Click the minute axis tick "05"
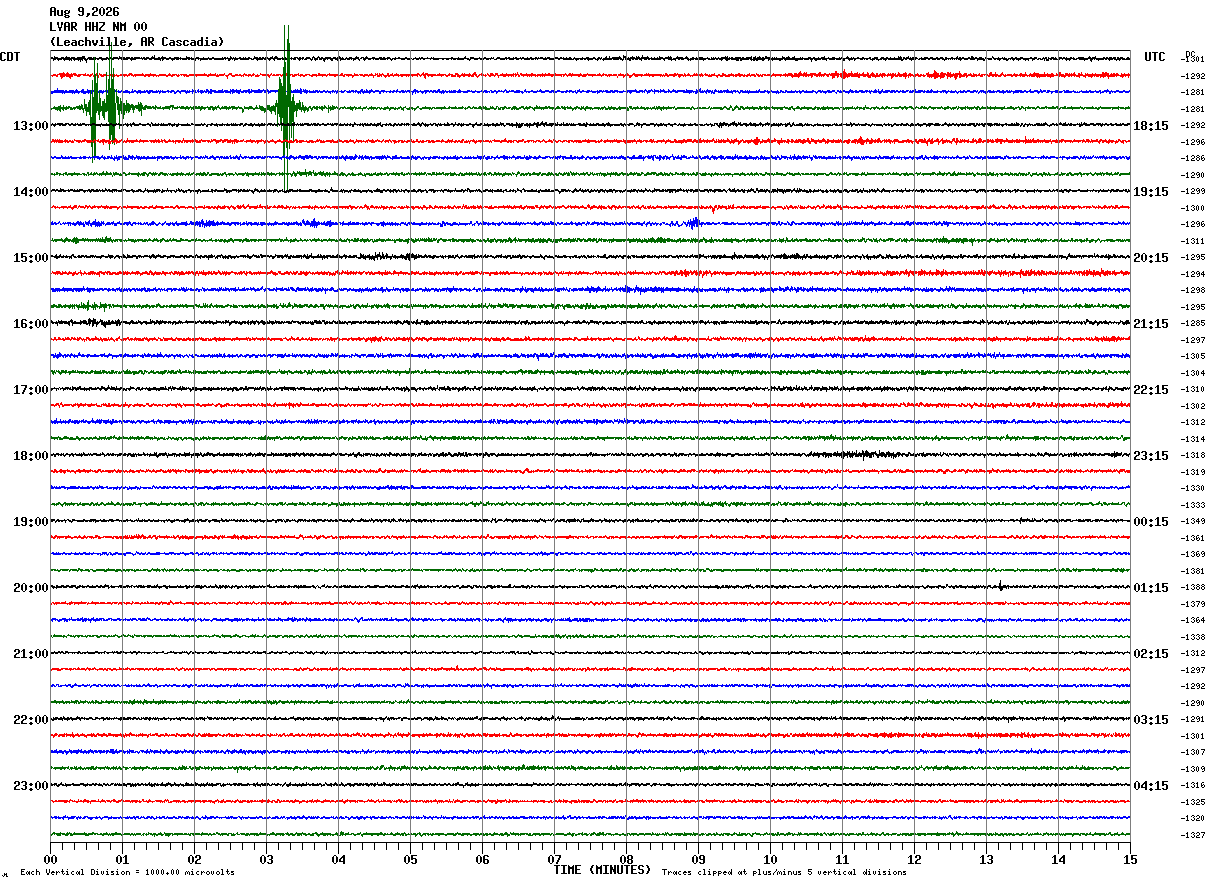Viewport: 1210px width, 886px height. tap(410, 859)
